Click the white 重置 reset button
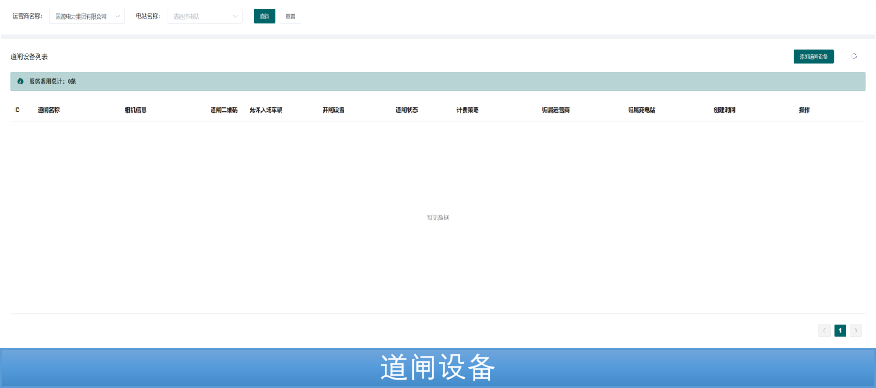This screenshot has width=876, height=388. coord(290,16)
